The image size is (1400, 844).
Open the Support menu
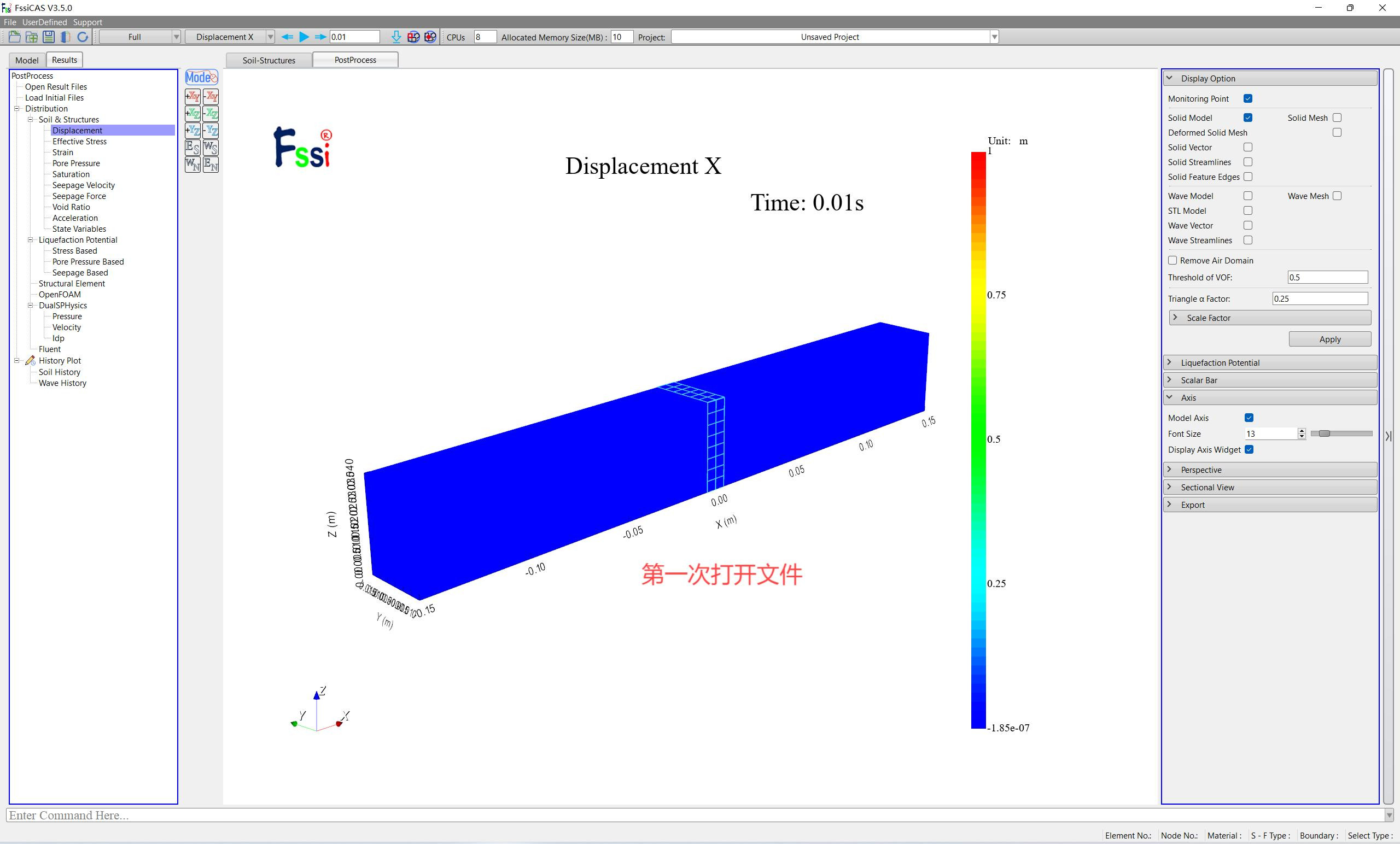coord(87,22)
